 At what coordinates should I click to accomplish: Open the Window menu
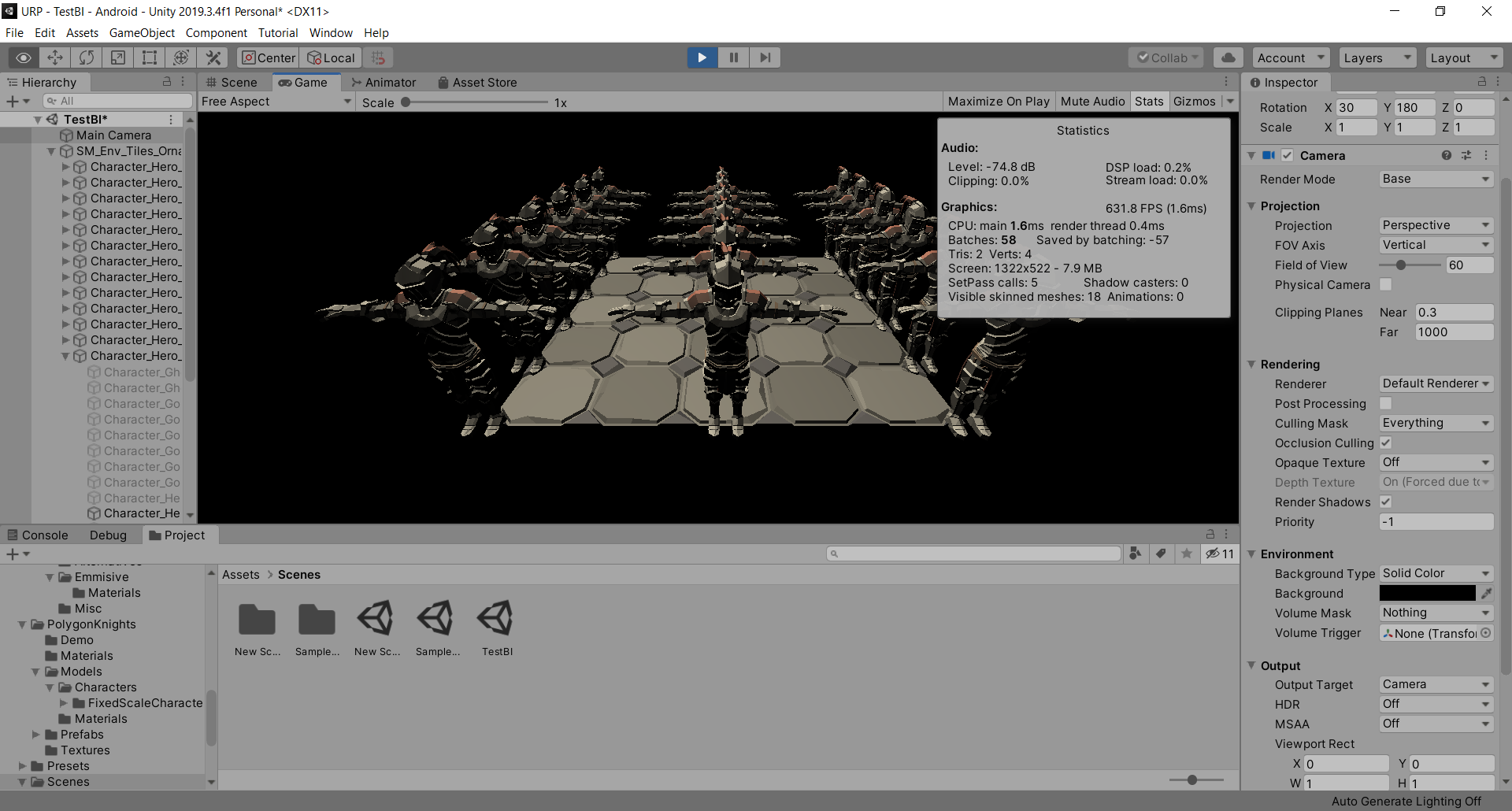tap(331, 33)
